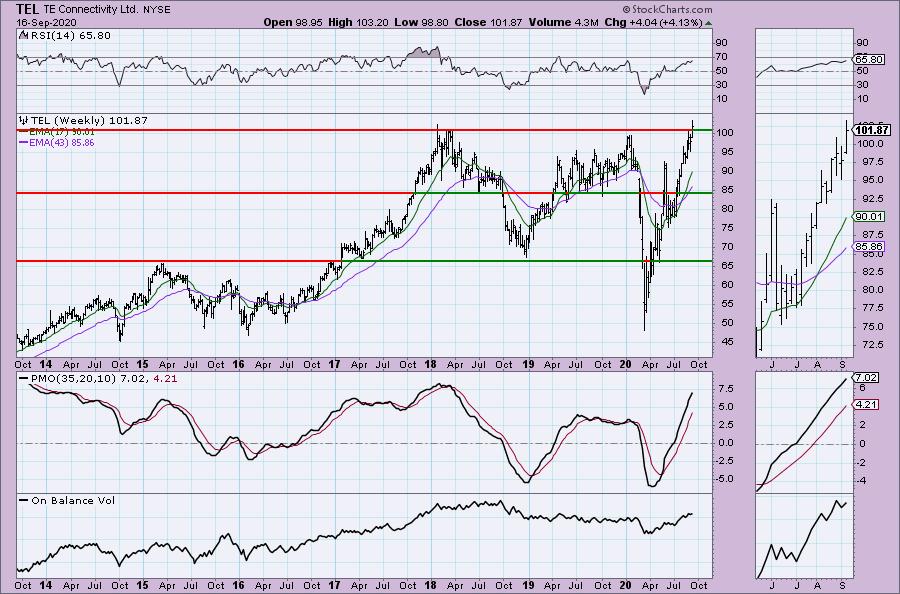Click the 65.80 RSI value tag

point(869,59)
